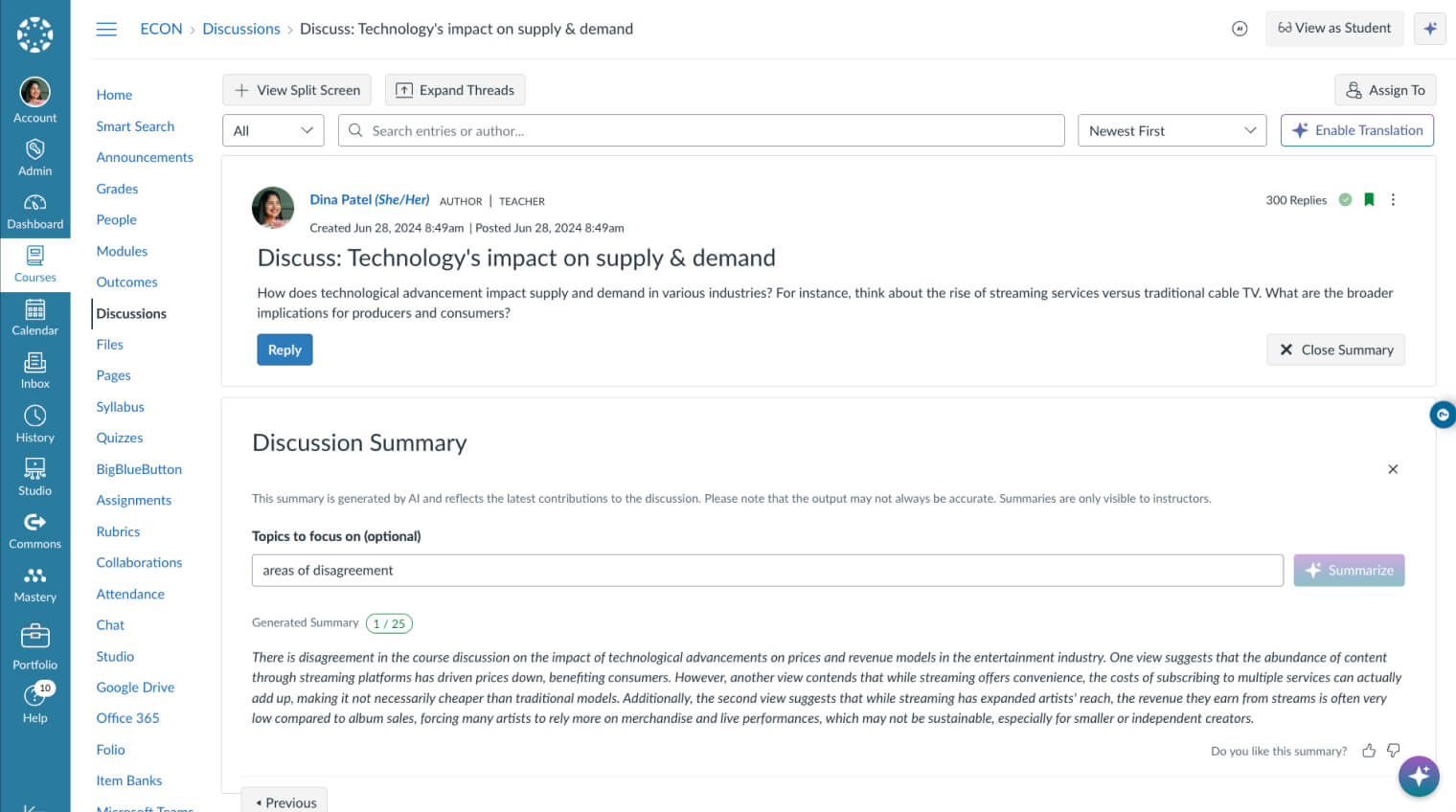
Task: Open the Help icon with badge
Action: click(x=34, y=704)
